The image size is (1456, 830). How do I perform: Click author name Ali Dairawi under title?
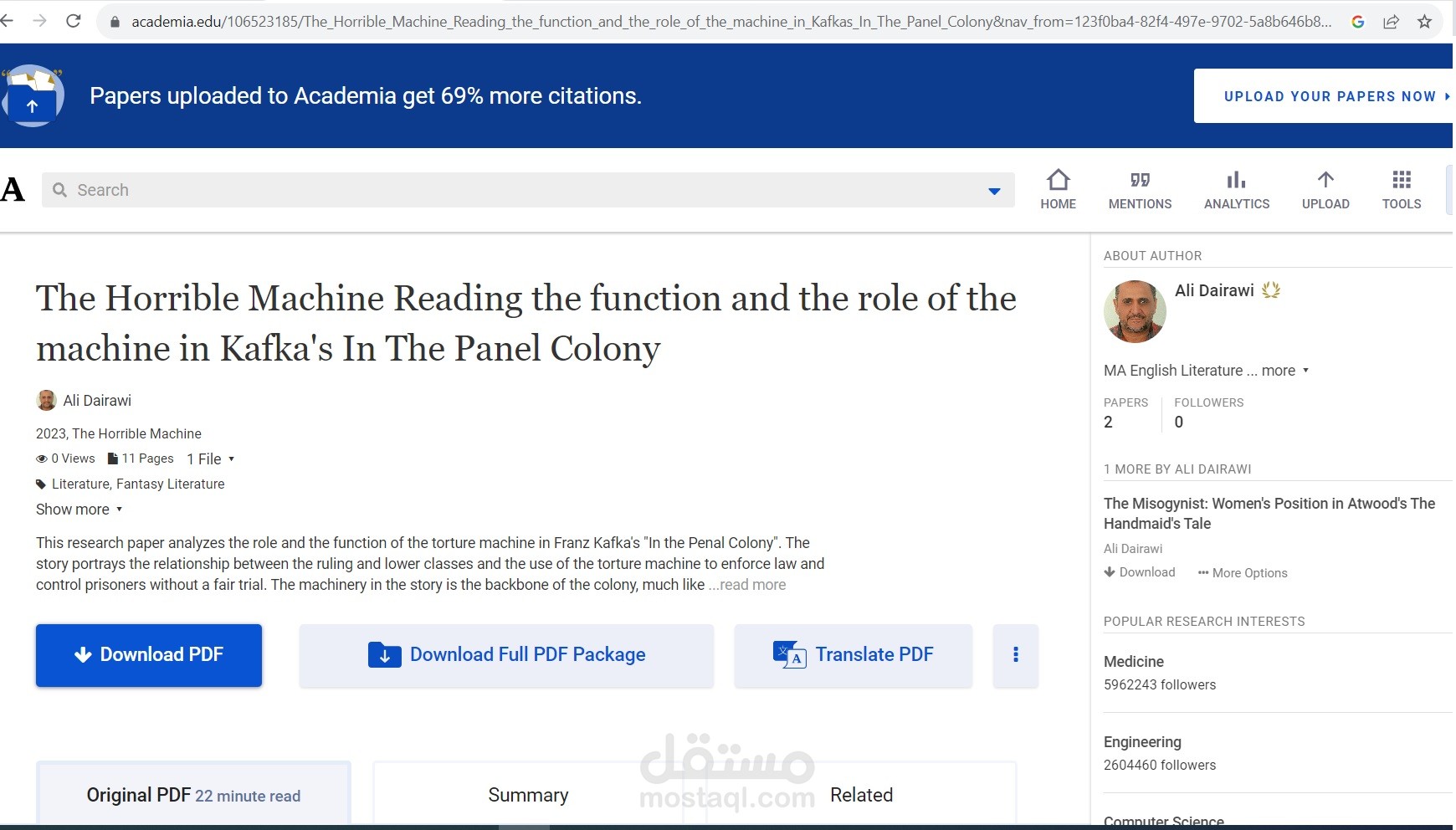coord(97,400)
